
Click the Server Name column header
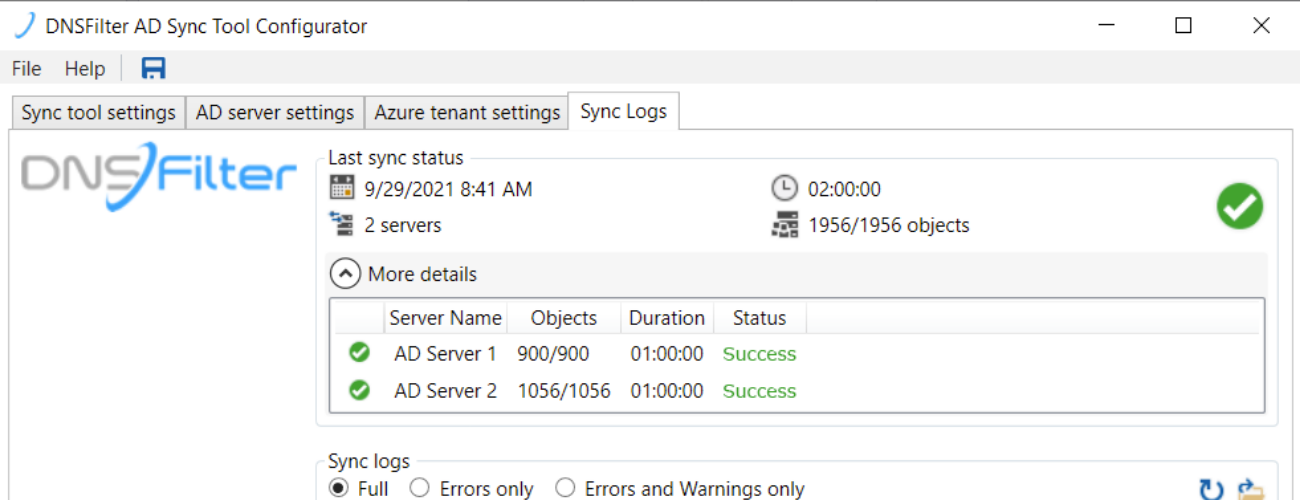coord(445,318)
